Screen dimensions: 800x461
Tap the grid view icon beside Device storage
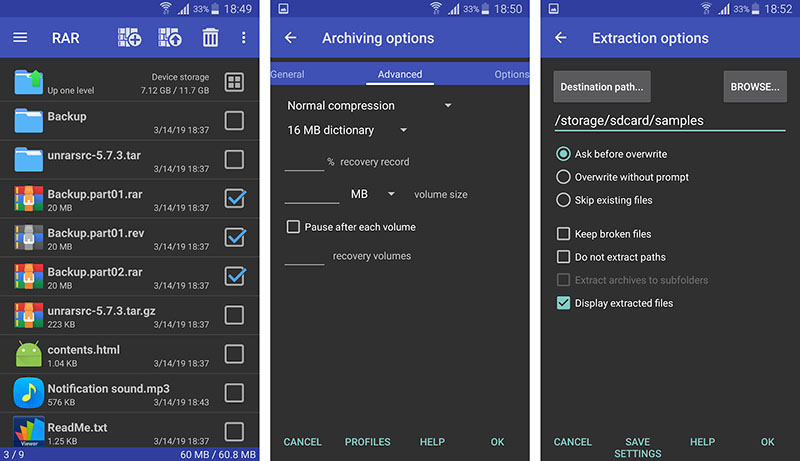coord(233,82)
